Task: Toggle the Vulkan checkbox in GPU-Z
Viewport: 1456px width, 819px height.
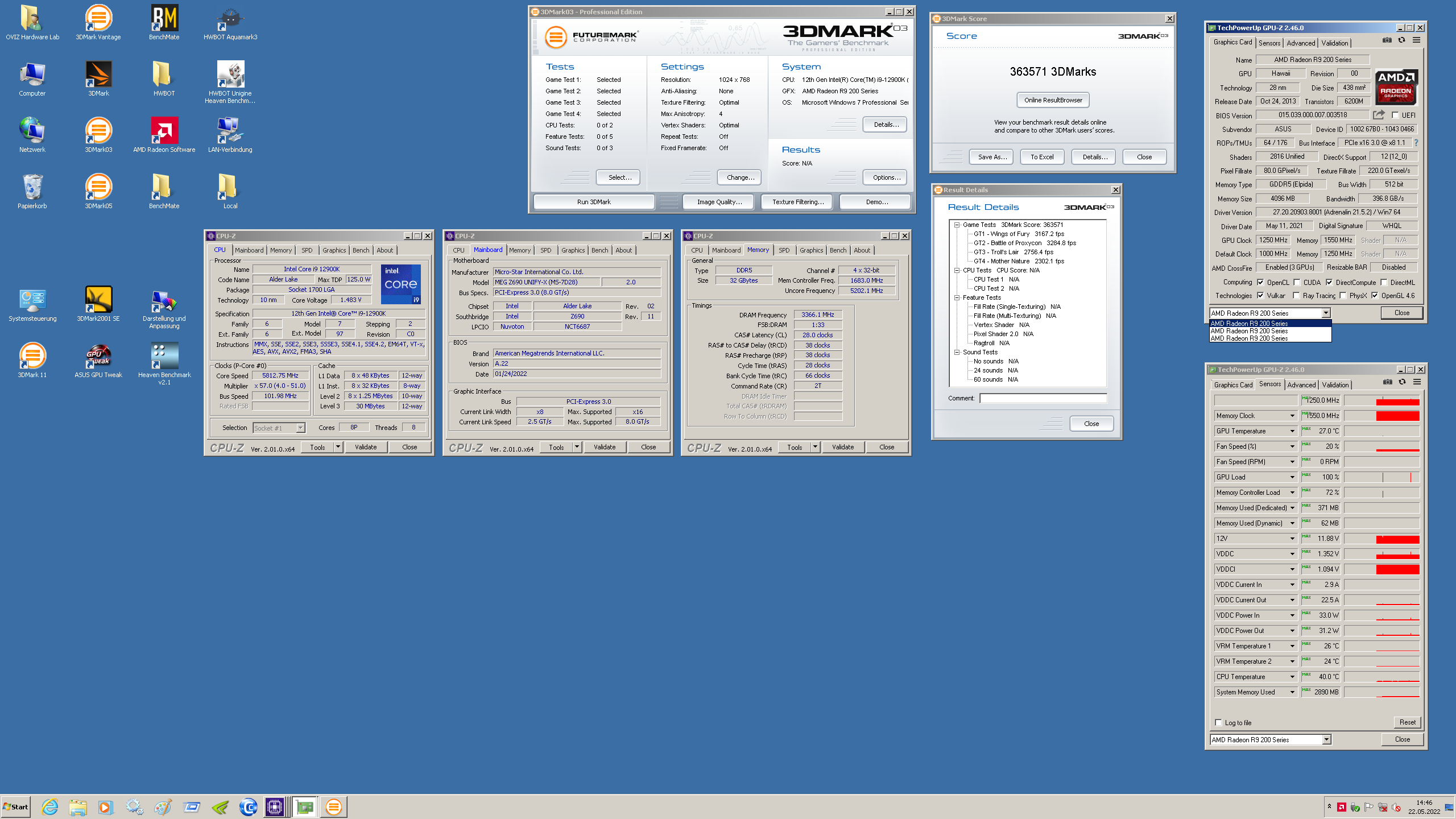Action: pyautogui.click(x=1260, y=295)
